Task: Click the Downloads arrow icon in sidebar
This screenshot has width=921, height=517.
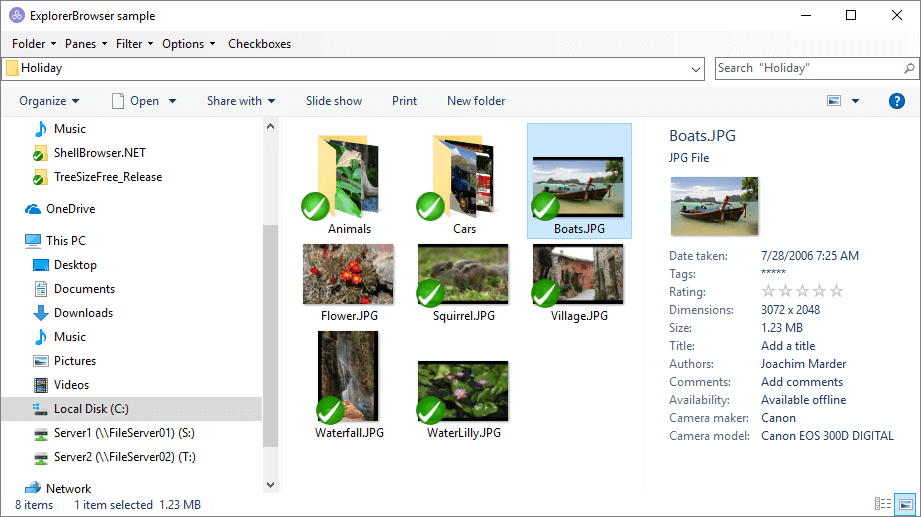Action: [41, 313]
